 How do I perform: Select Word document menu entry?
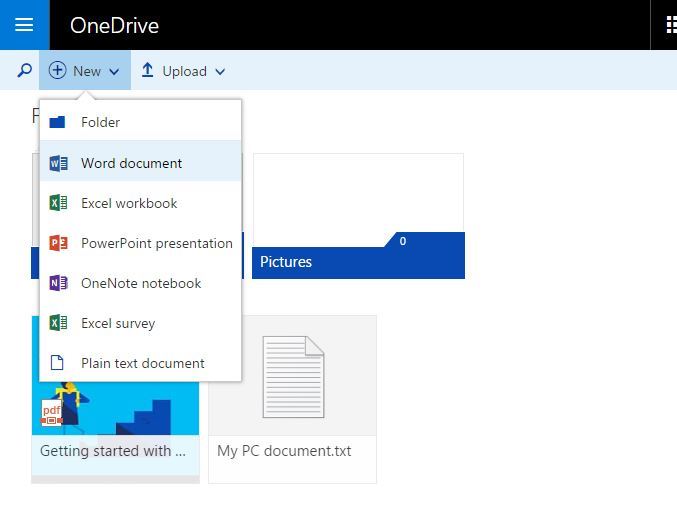tap(140, 163)
